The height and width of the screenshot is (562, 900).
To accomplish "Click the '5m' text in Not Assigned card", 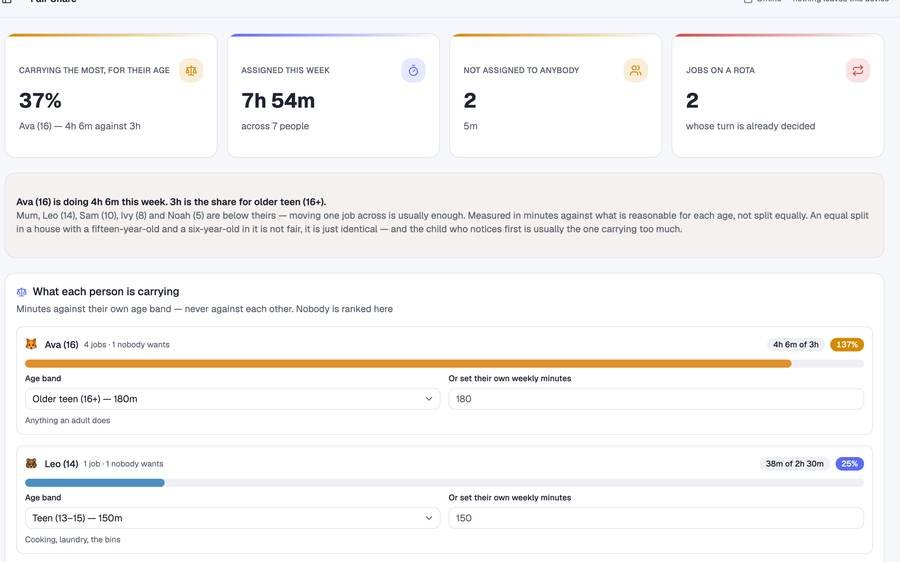I will (x=470, y=126).
